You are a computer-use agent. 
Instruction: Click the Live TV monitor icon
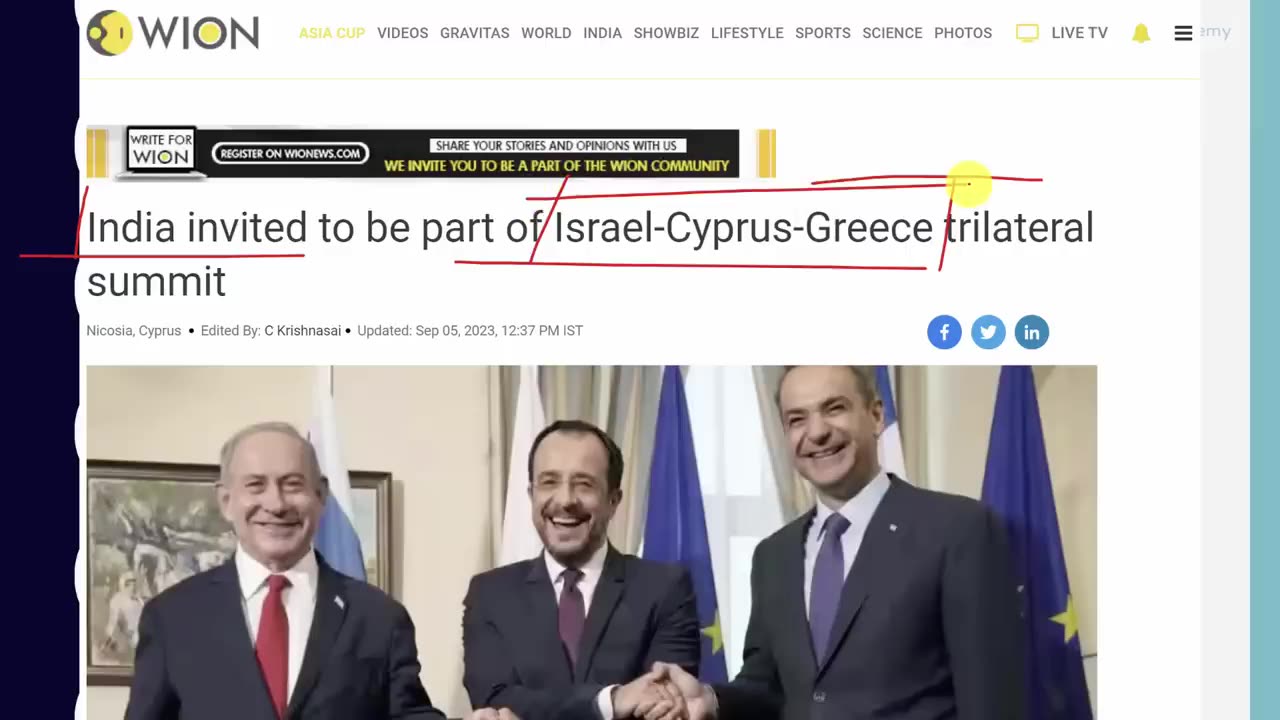1027,33
